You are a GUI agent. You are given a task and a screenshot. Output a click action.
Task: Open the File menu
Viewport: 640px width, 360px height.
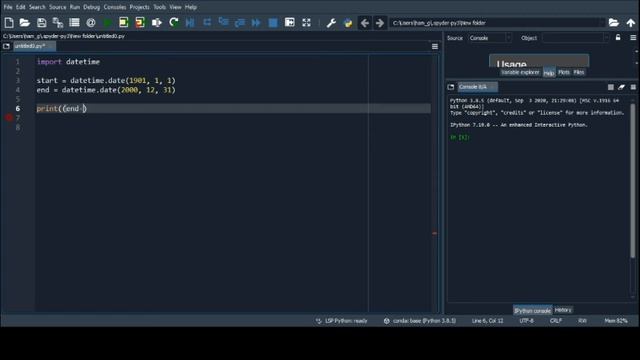[x=8, y=7]
